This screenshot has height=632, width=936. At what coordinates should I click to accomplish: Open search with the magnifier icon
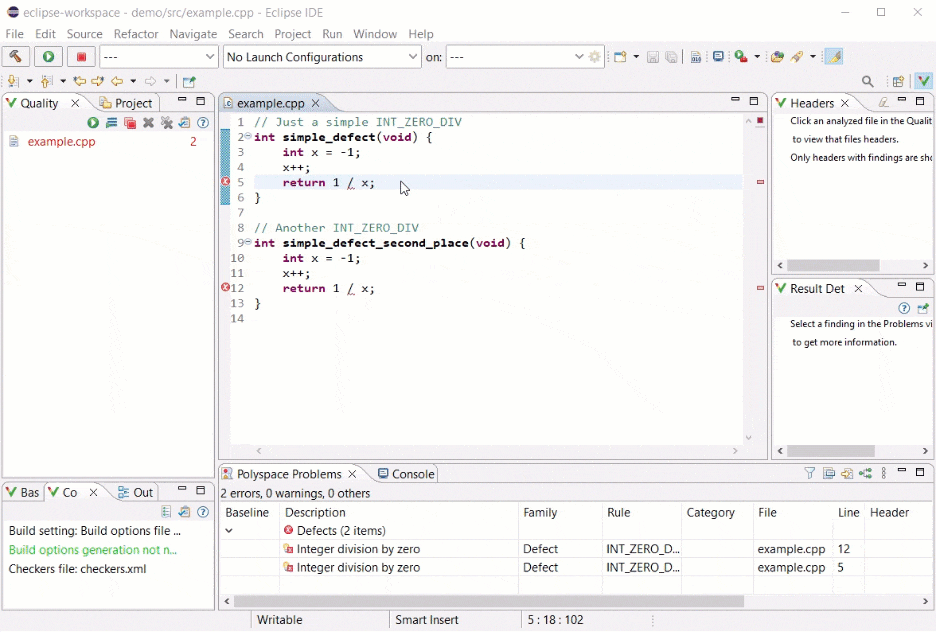point(867,80)
